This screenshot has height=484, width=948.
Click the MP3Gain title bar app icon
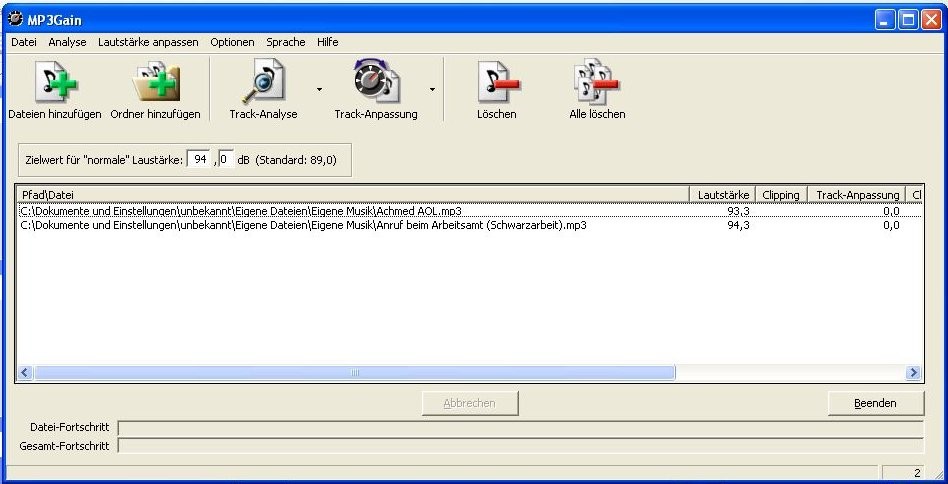[16, 19]
